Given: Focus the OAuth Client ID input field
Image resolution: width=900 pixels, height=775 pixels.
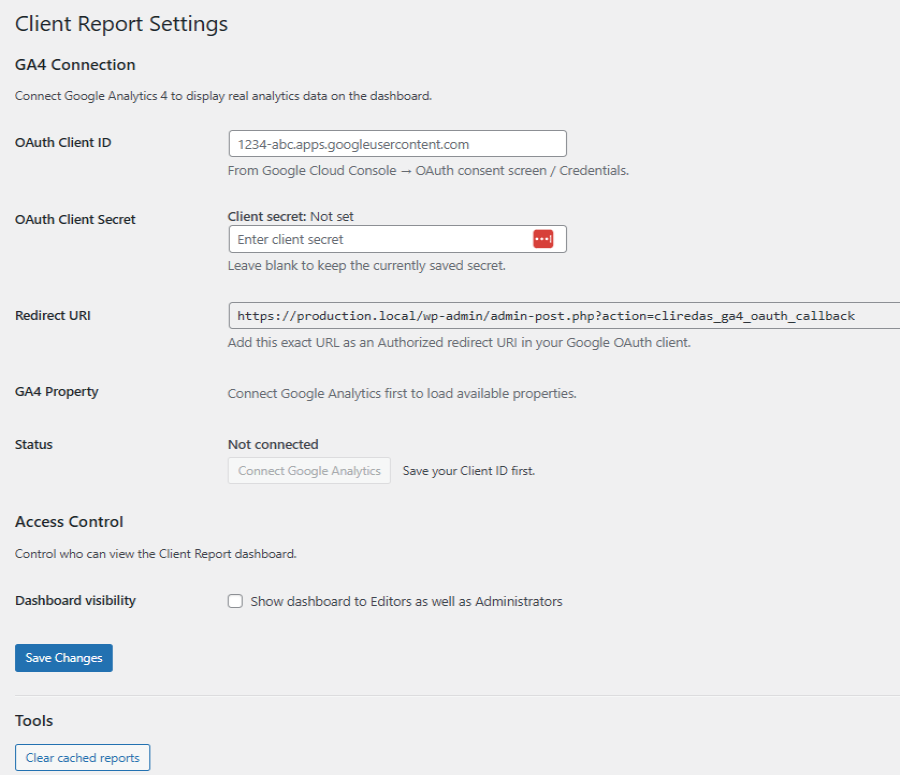Looking at the screenshot, I should coord(396,143).
